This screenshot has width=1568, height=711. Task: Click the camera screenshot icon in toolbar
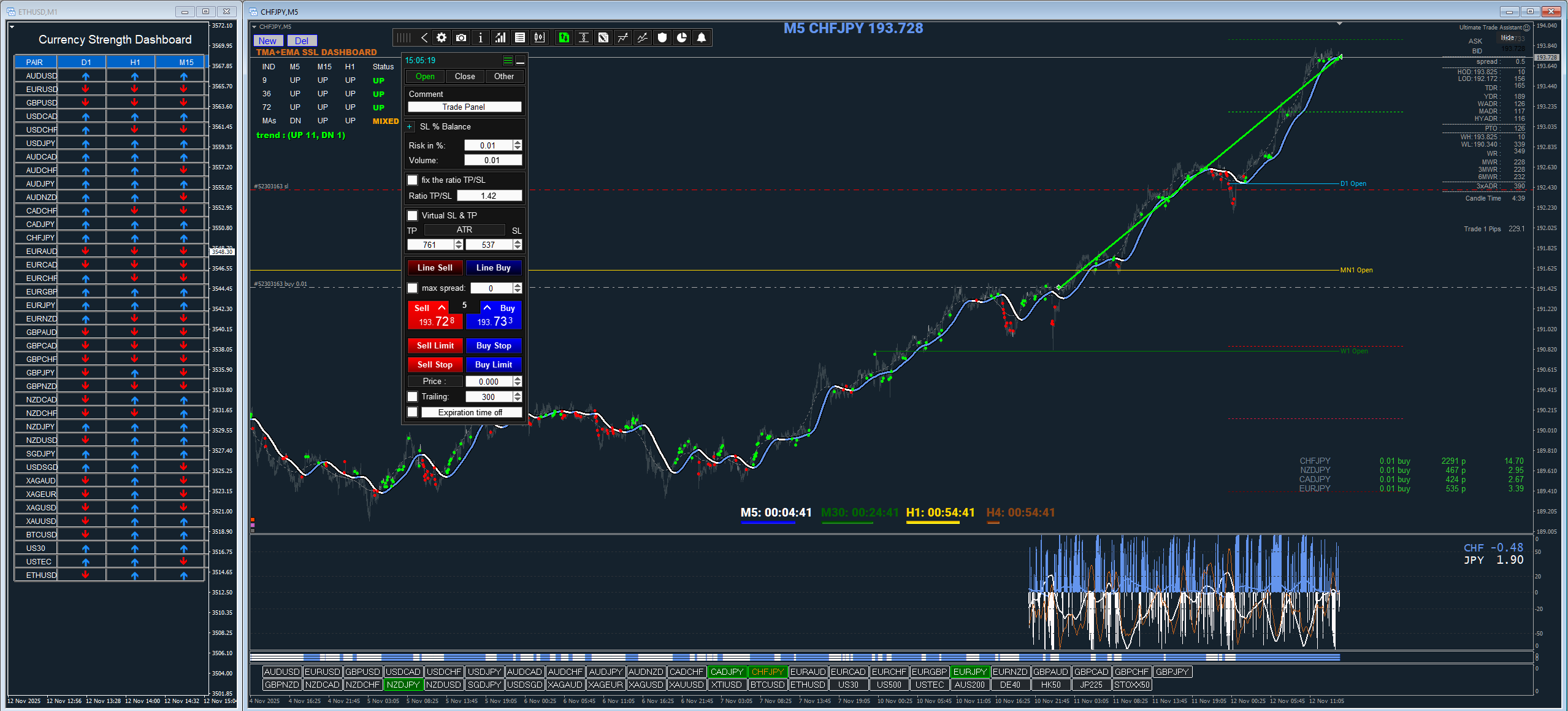461,38
